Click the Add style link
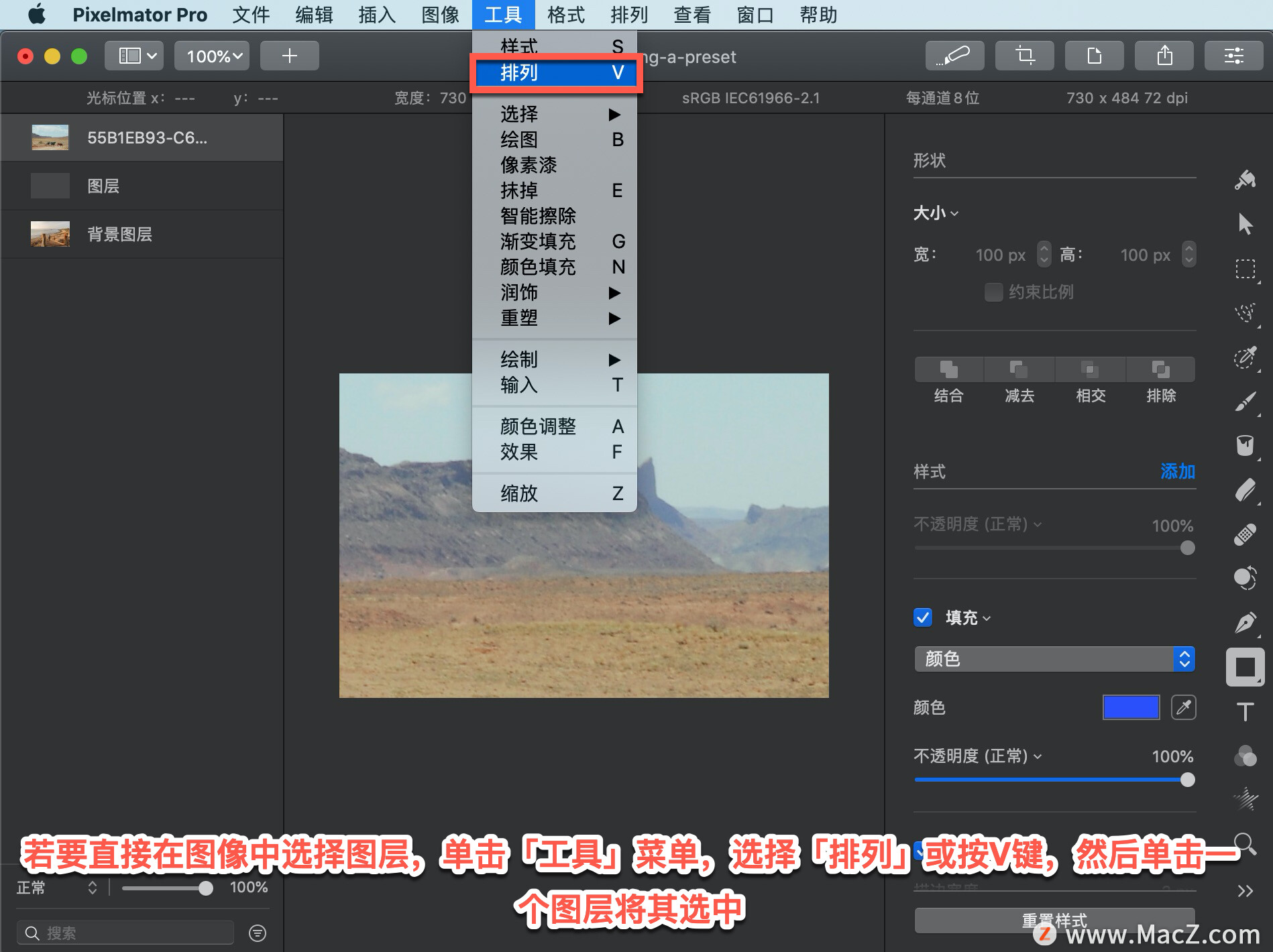Image resolution: width=1273 pixels, height=952 pixels. (x=1178, y=471)
